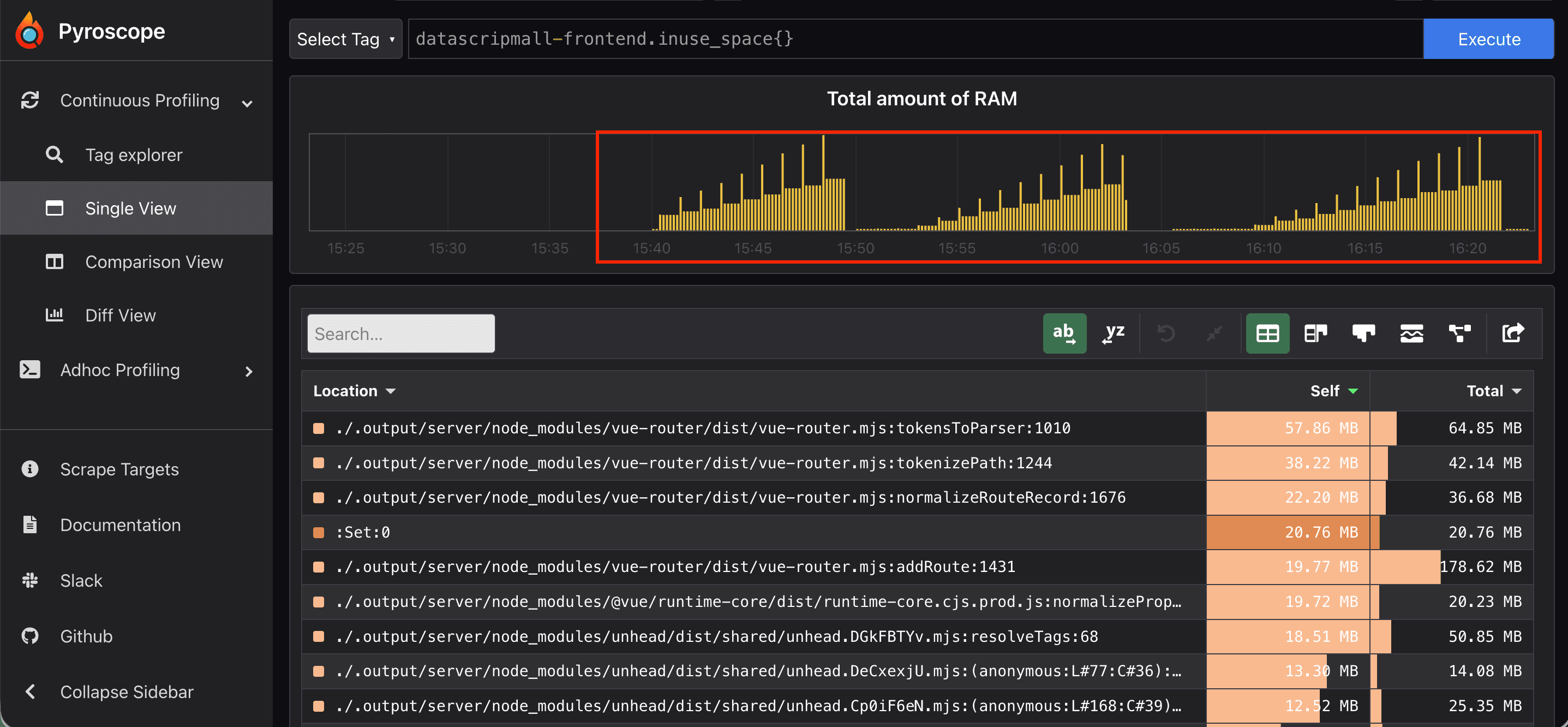Click inside the Search field
This screenshot has width=1568, height=727.
(400, 333)
